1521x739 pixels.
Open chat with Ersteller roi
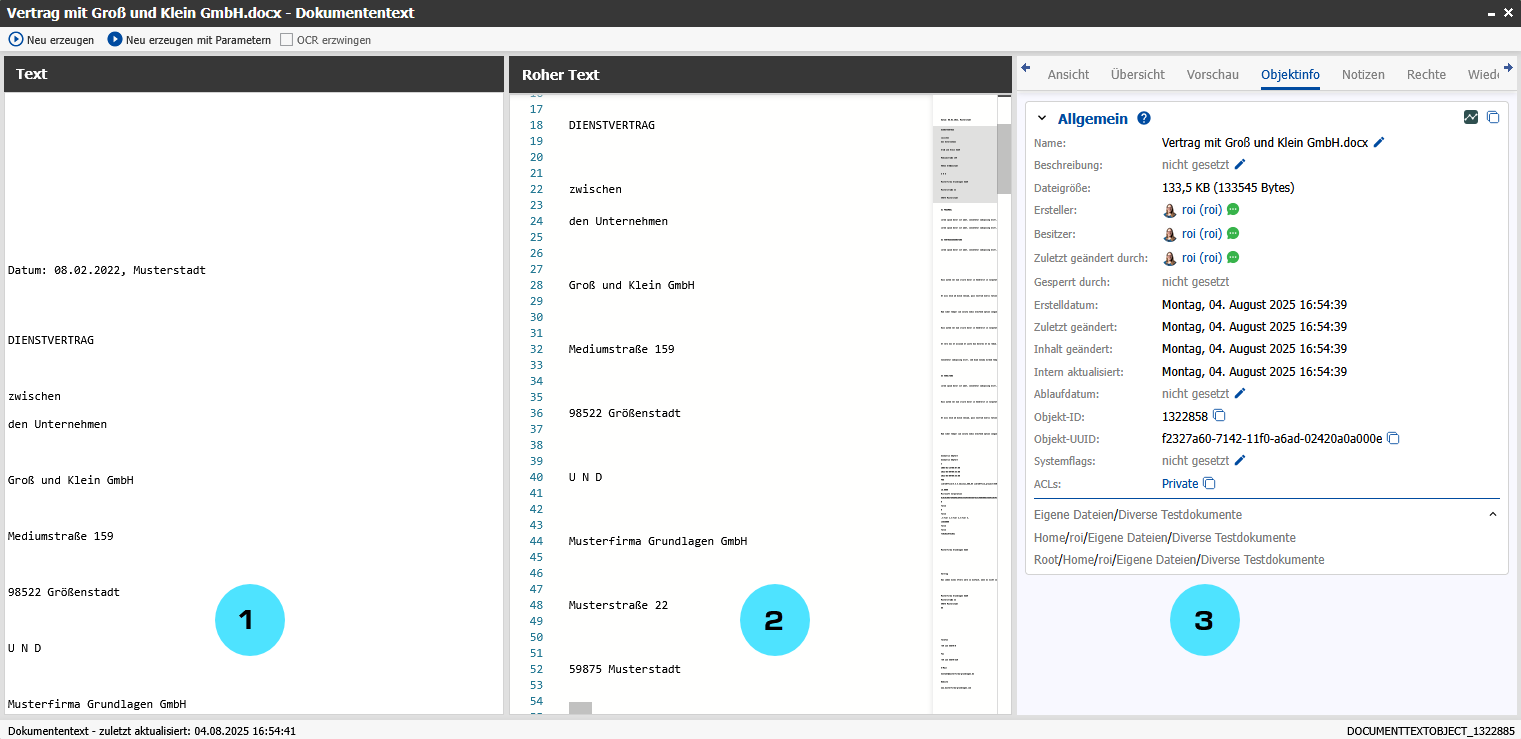tap(1233, 210)
